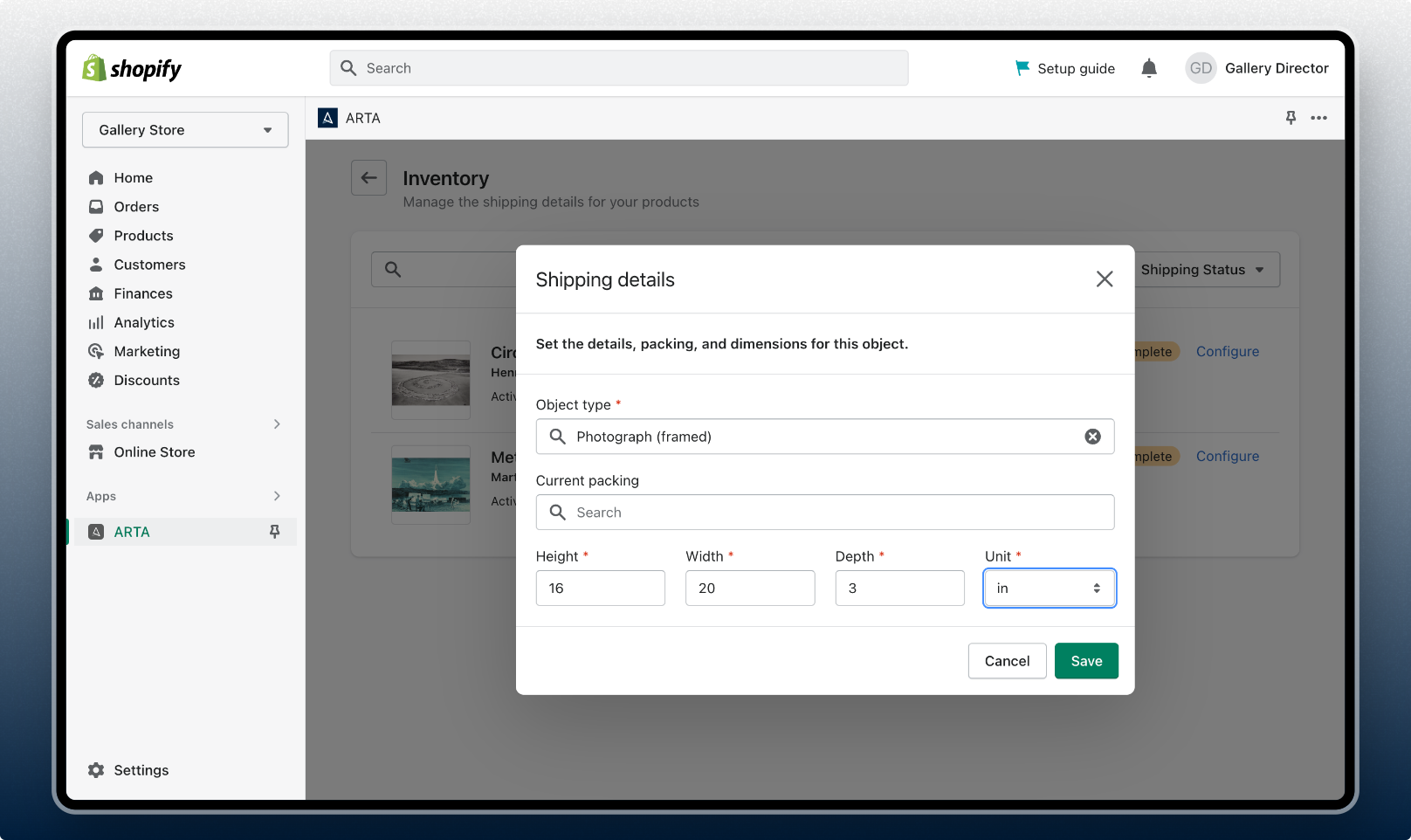Expand the Sales channels section

click(x=277, y=424)
